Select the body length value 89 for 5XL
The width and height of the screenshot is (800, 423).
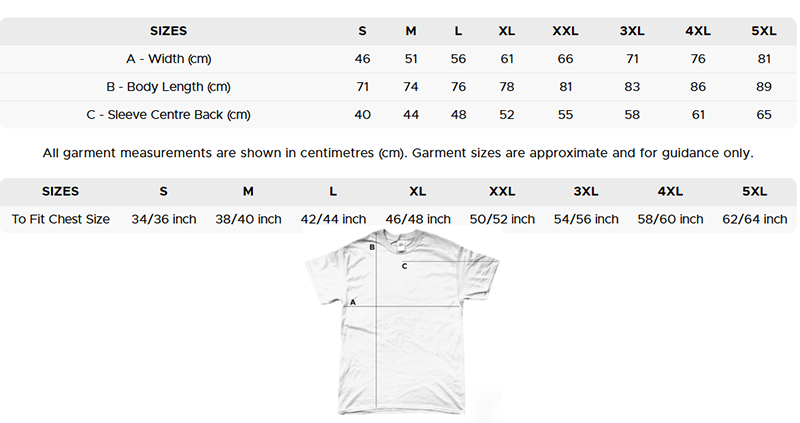tap(764, 87)
